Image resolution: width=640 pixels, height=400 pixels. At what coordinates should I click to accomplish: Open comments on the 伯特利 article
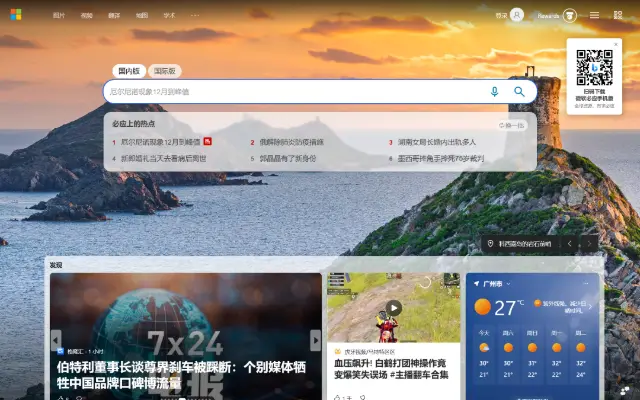pos(79,398)
